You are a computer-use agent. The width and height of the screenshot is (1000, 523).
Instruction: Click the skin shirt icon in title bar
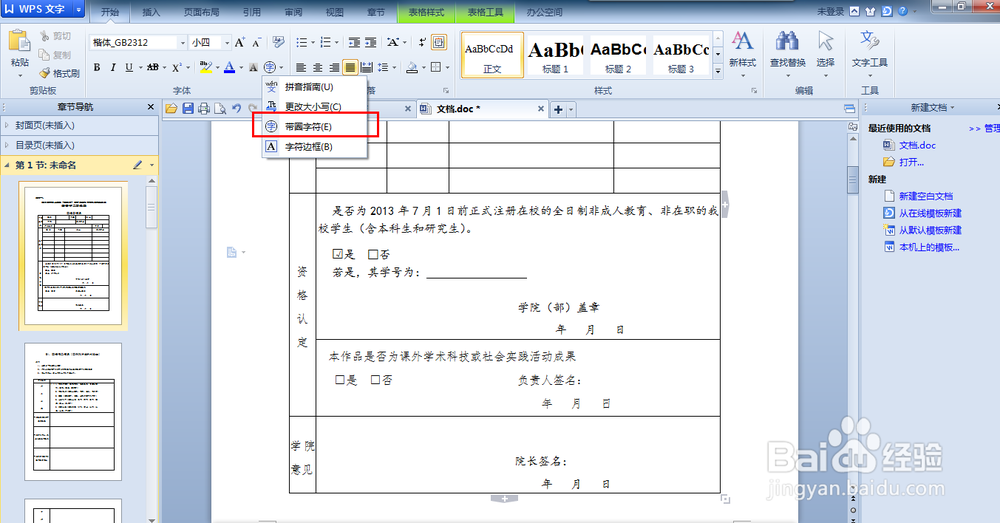(x=871, y=11)
